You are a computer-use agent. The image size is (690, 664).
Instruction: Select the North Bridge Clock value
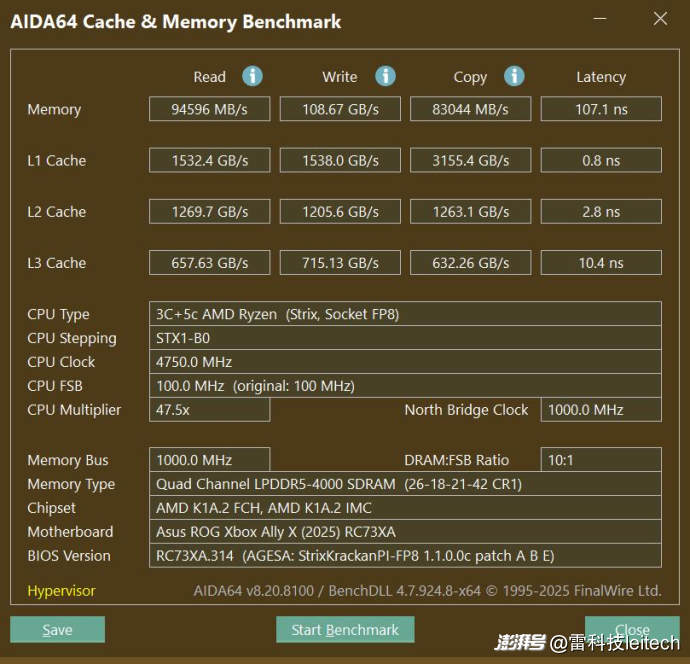pyautogui.click(x=601, y=410)
